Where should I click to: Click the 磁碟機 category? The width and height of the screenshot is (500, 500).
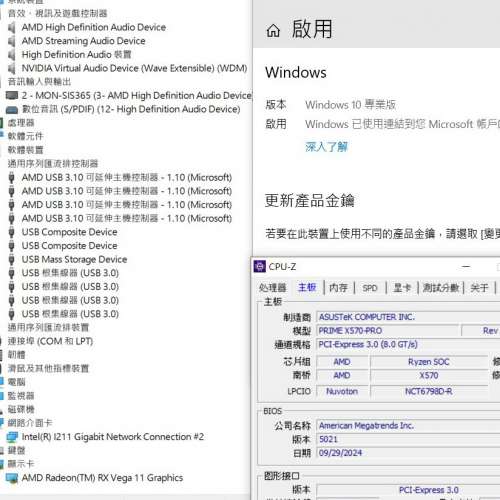click(x=21, y=410)
